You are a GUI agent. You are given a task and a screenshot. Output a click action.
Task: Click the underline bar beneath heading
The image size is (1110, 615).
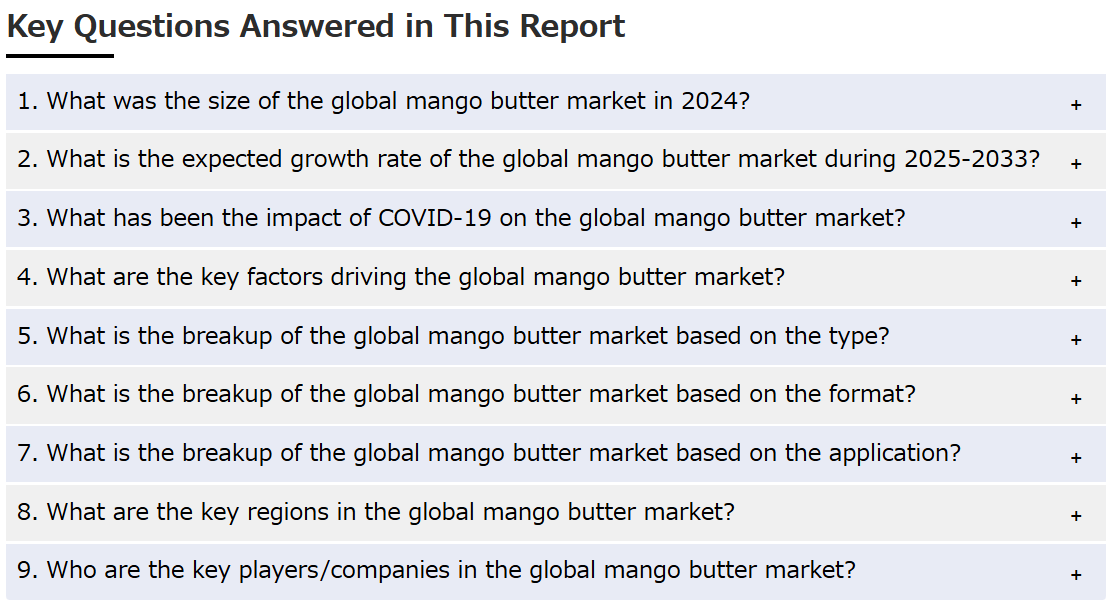(x=60, y=55)
